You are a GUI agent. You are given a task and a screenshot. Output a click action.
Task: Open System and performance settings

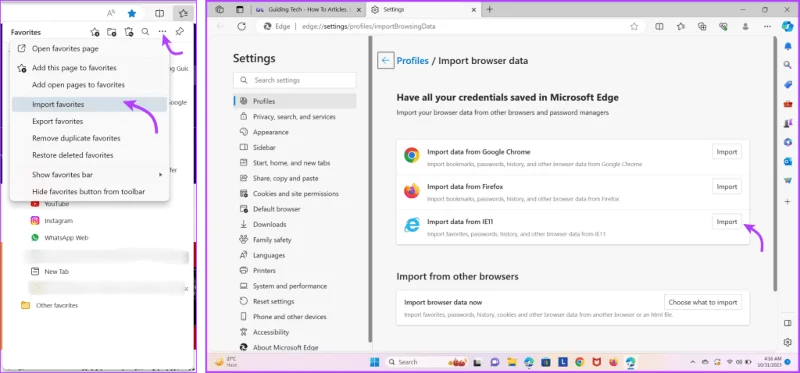coord(294,286)
